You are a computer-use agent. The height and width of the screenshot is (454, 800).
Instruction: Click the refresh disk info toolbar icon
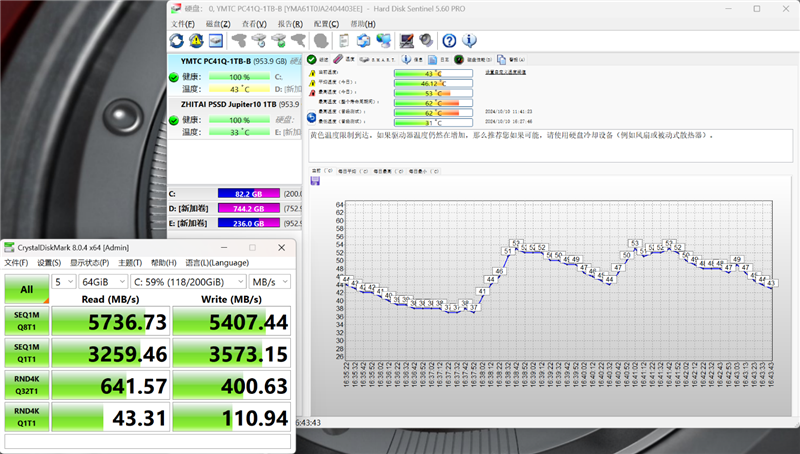(x=177, y=41)
